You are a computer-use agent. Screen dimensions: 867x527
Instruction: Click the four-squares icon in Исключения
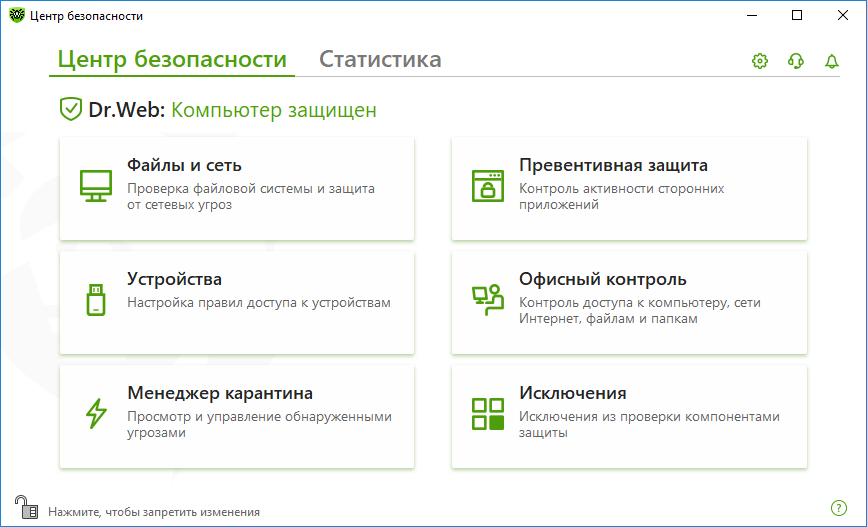pyautogui.click(x=488, y=414)
